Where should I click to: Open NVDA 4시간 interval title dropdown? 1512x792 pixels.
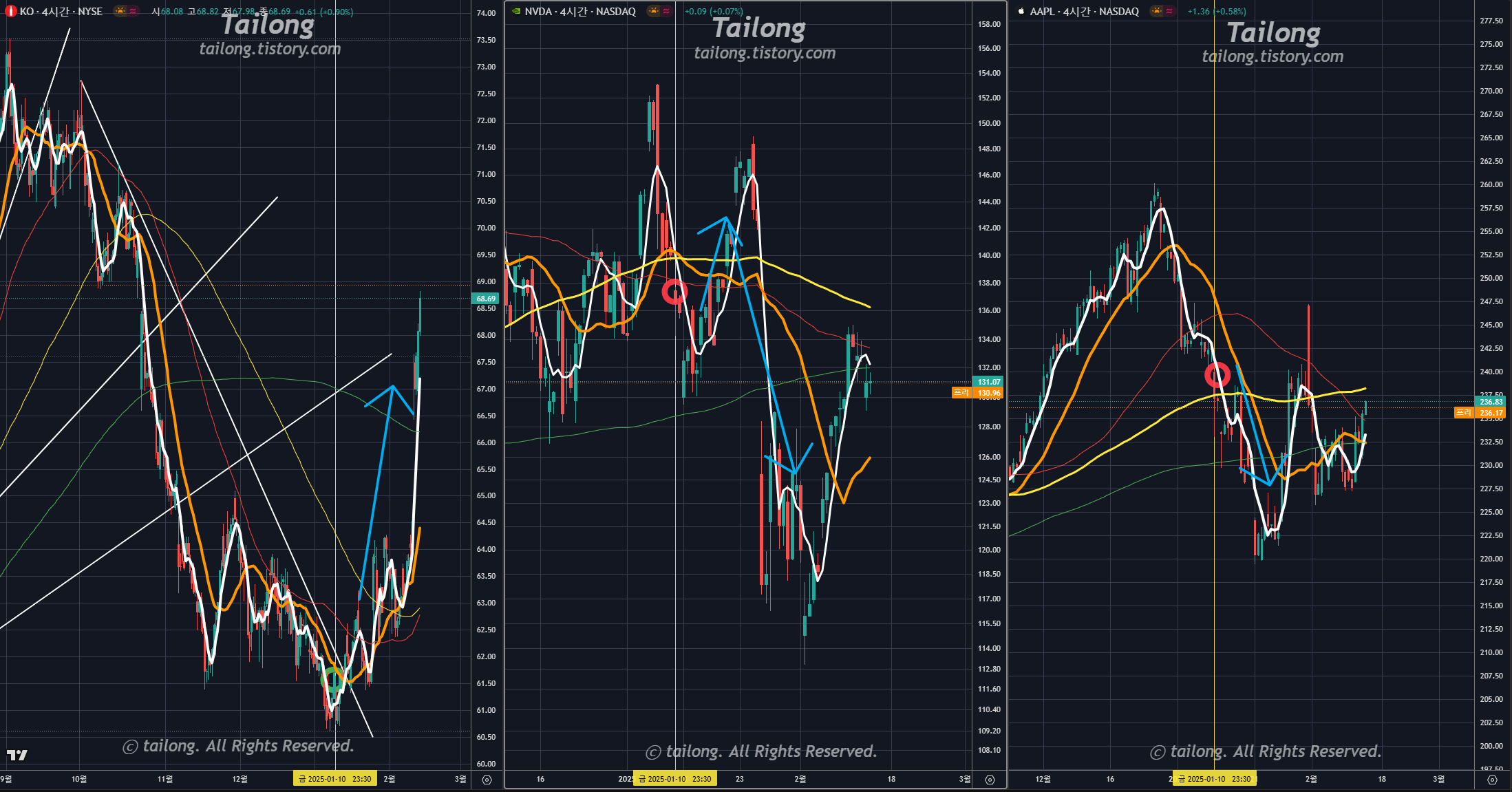pos(573,12)
